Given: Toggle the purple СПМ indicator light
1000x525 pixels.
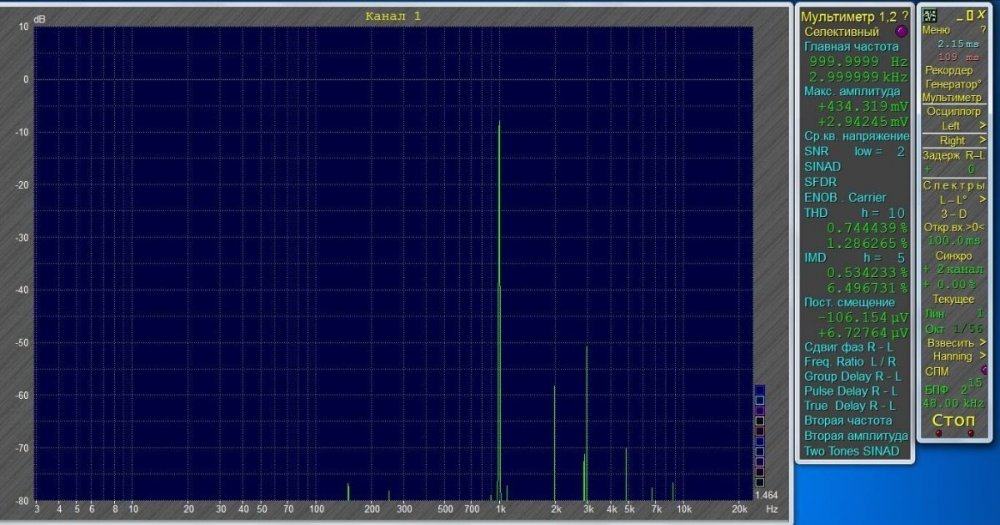Looking at the screenshot, I should point(984,370).
